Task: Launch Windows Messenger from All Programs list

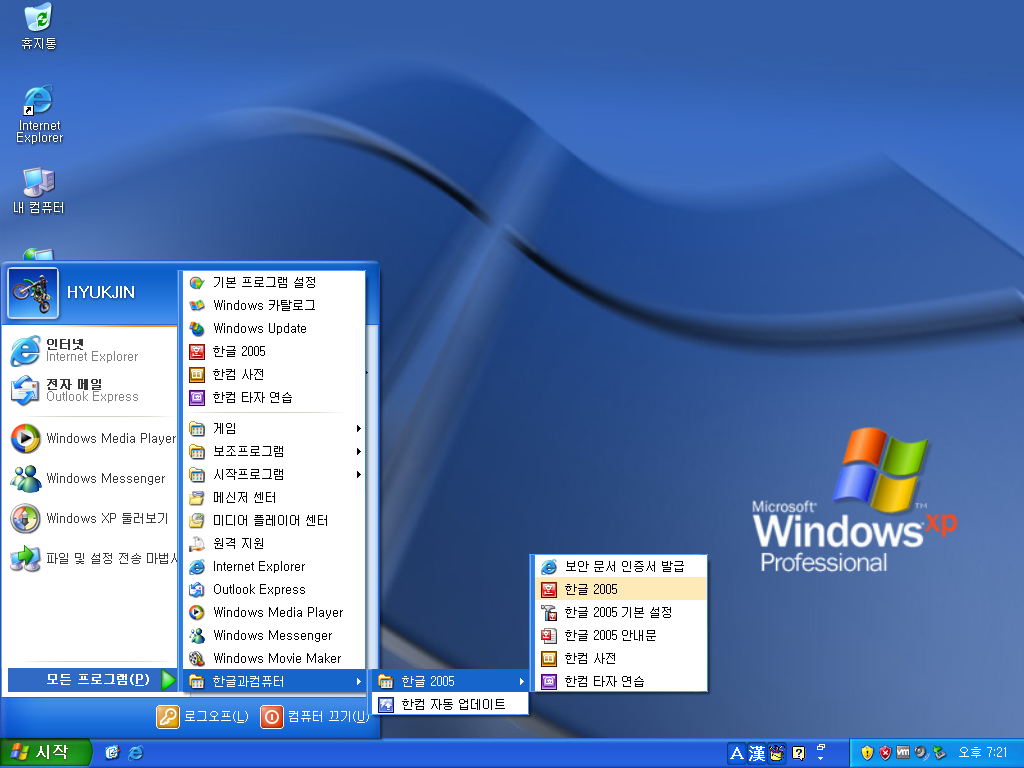Action: point(274,635)
